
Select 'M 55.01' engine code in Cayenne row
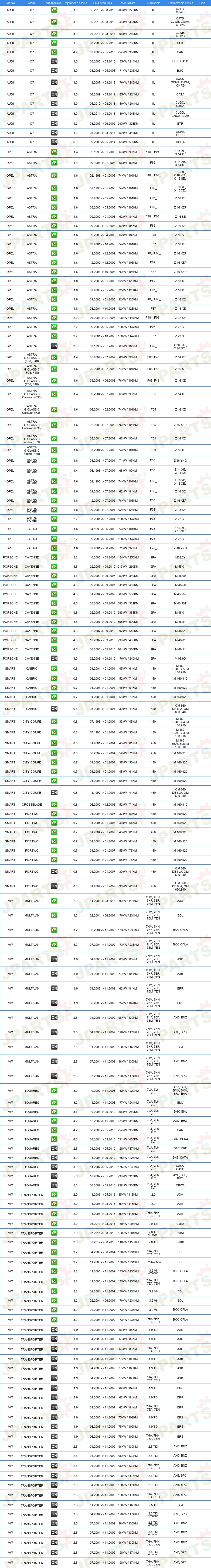(180, 566)
